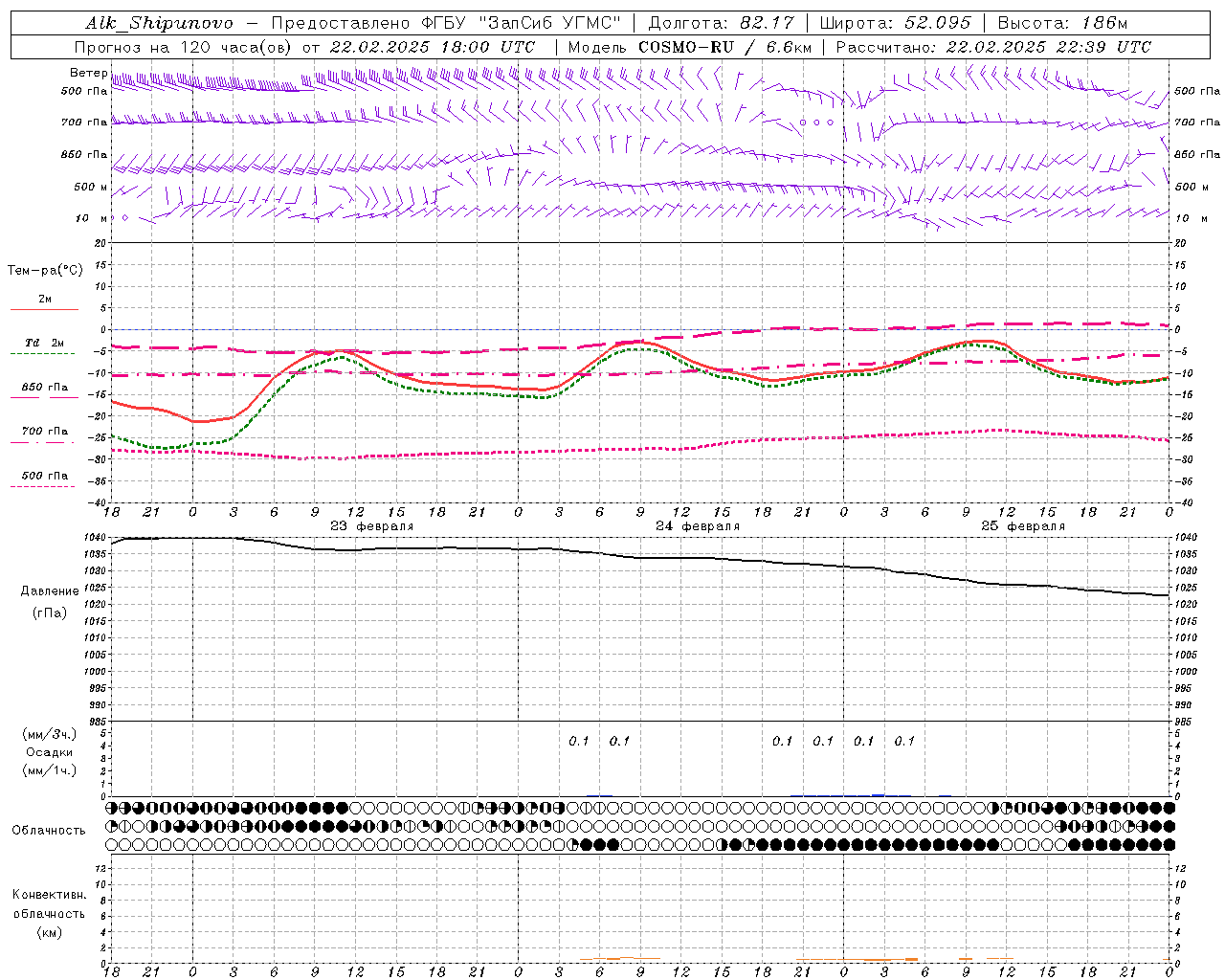
Task: Click the left 500 м wind level label
Action: click(x=91, y=187)
